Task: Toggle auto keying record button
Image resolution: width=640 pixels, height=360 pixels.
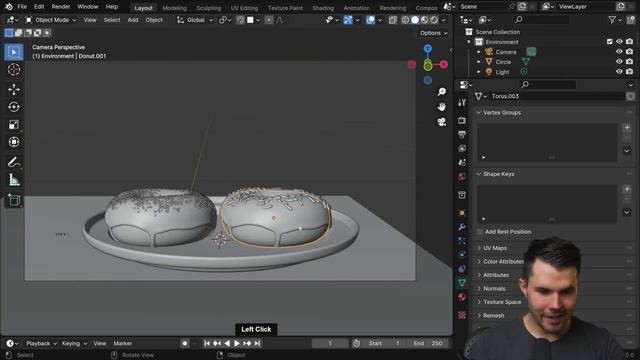Action: coord(185,344)
